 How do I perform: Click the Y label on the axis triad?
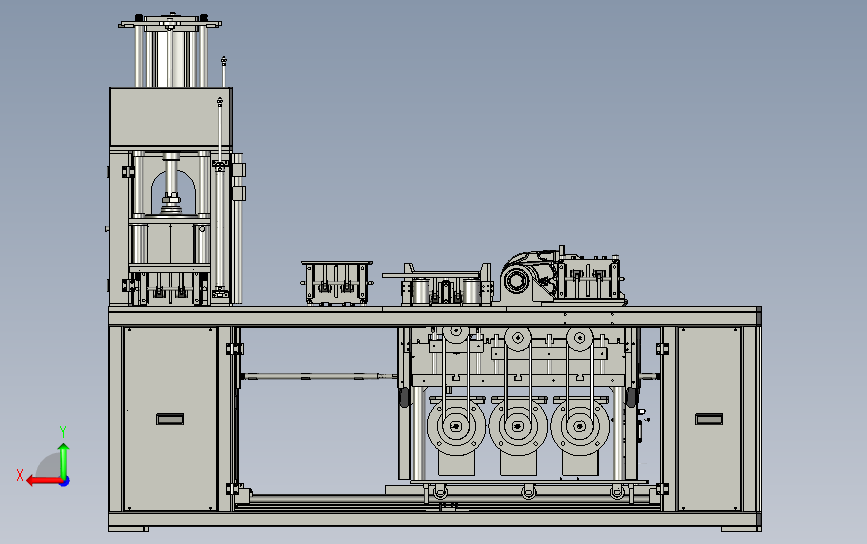click(63, 432)
